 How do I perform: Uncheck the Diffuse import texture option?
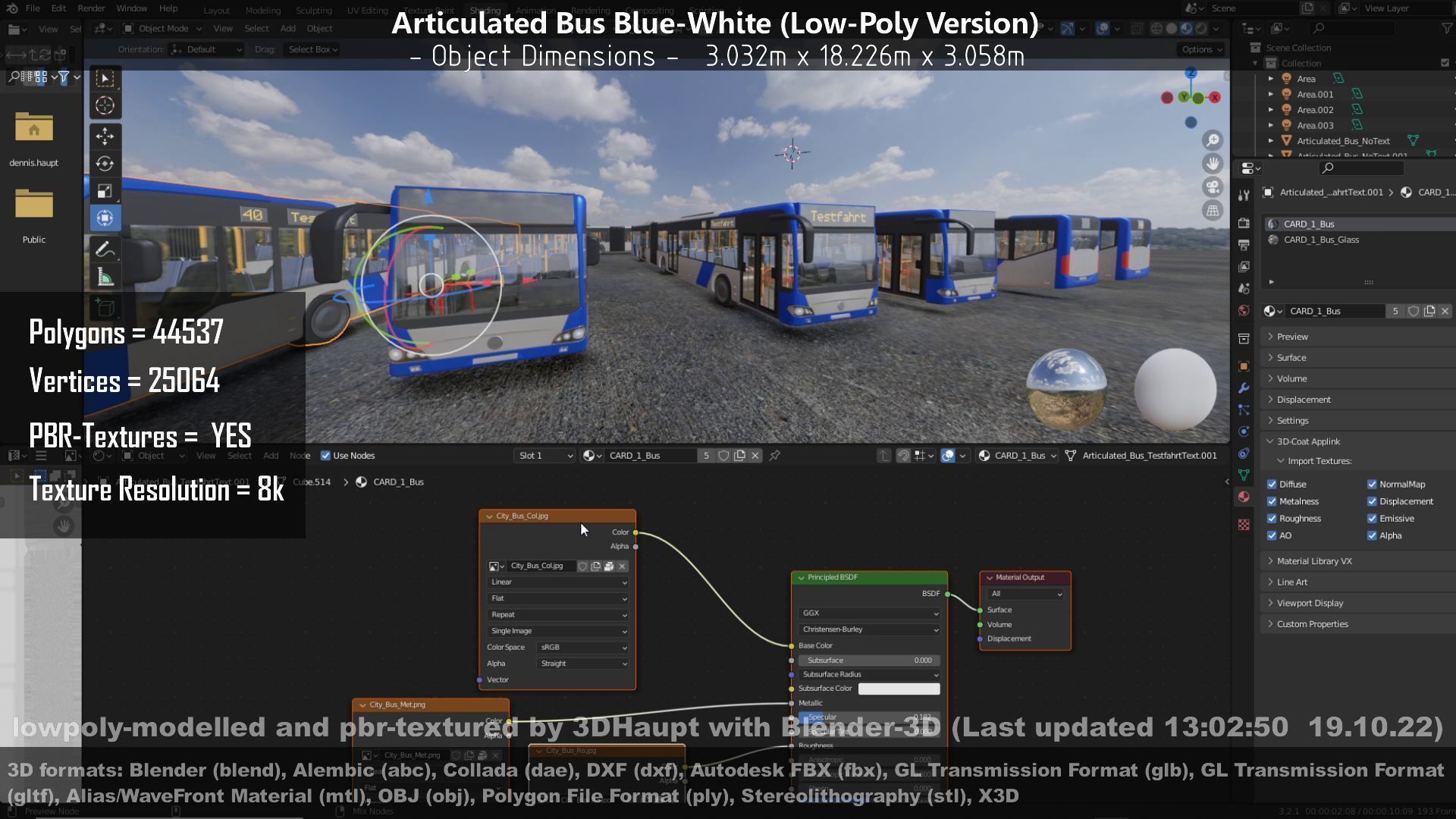pyautogui.click(x=1272, y=484)
